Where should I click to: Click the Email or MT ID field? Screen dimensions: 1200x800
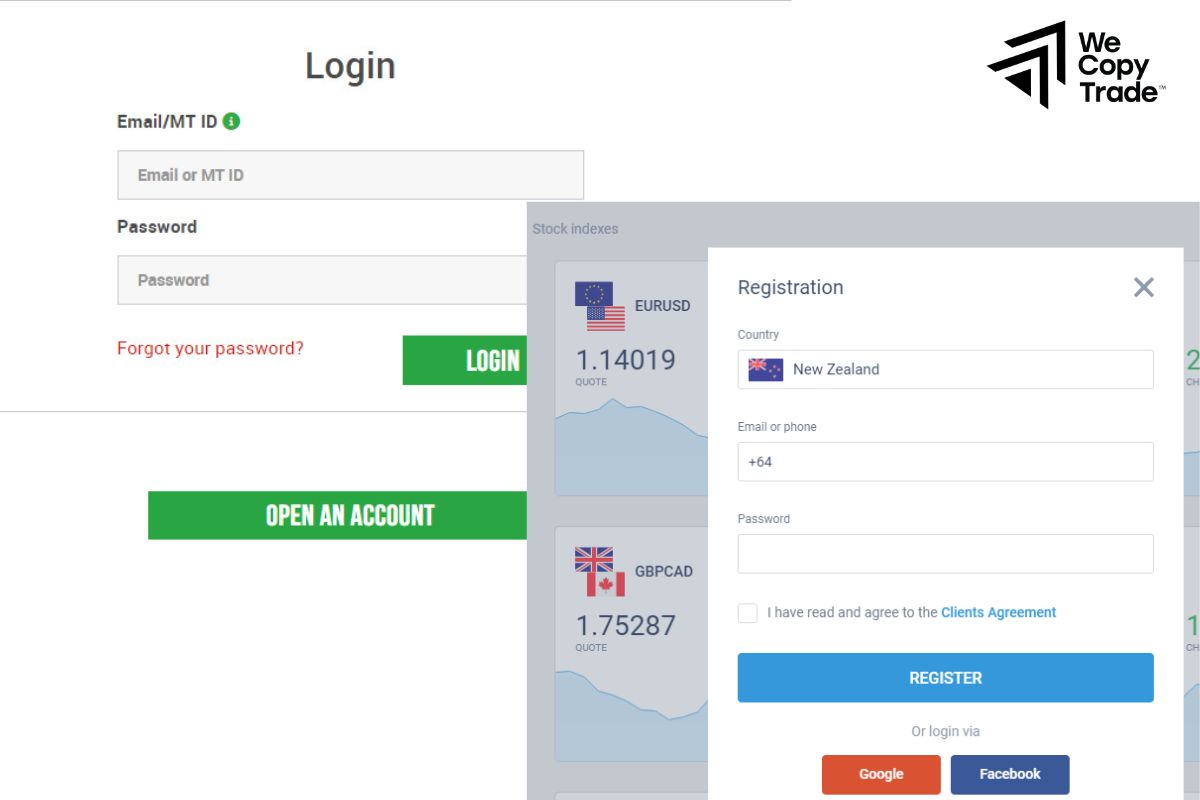[350, 175]
